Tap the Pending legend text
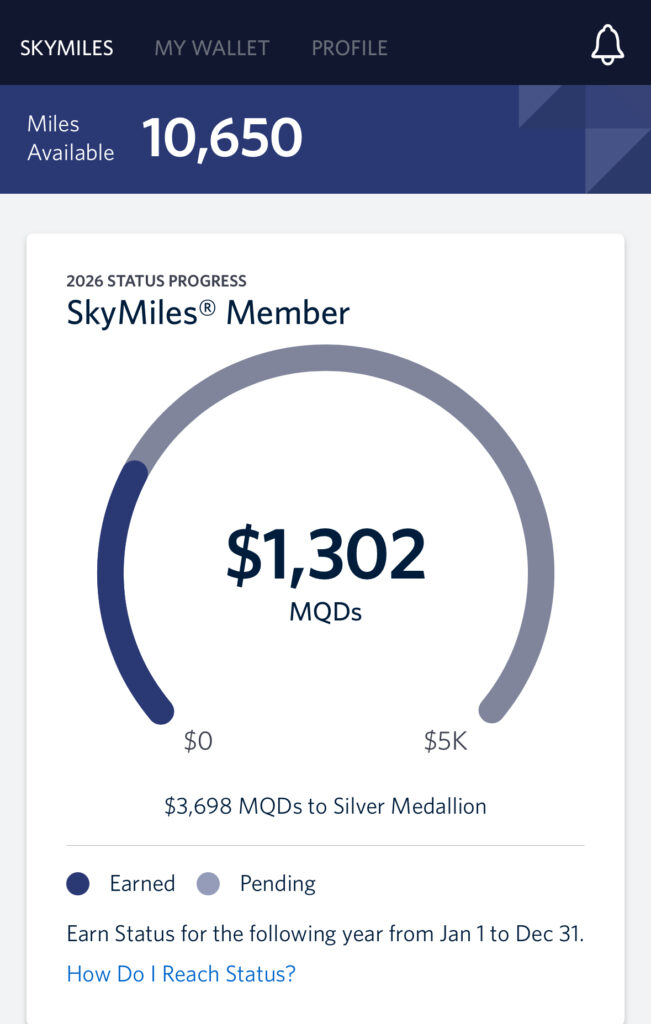Viewport: 651px width, 1024px height. click(x=278, y=884)
